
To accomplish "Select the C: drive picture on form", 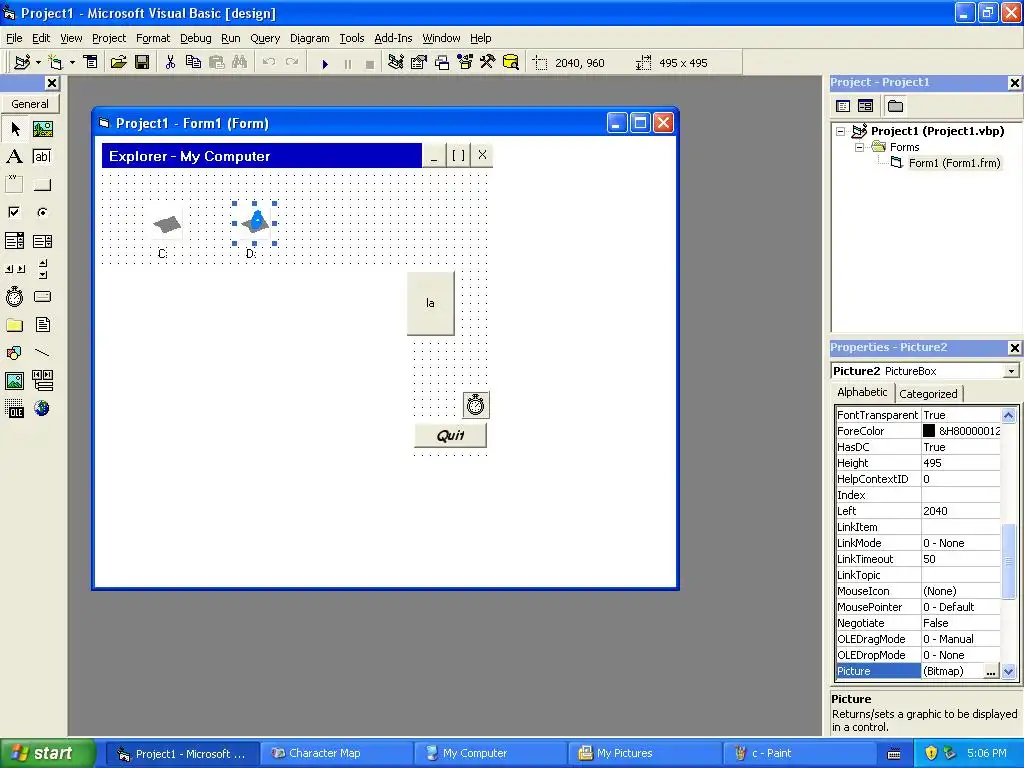I will (167, 224).
